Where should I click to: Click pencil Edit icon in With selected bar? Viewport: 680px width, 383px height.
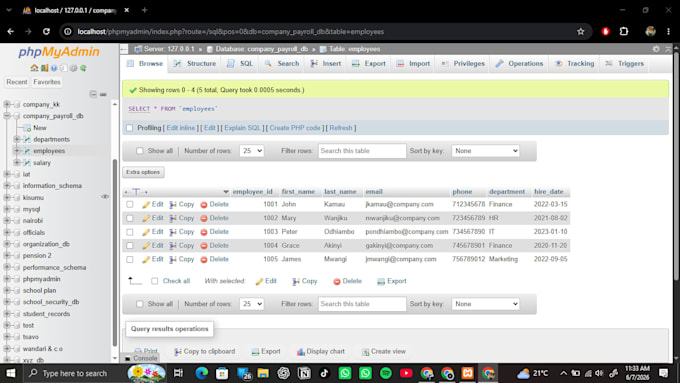point(259,282)
